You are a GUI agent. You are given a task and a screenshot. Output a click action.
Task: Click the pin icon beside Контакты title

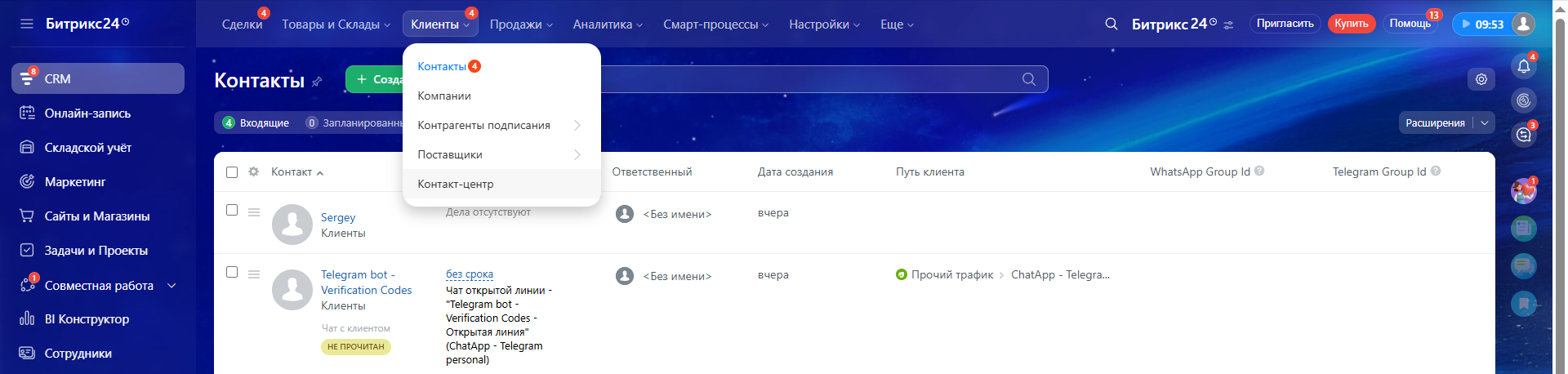click(317, 82)
